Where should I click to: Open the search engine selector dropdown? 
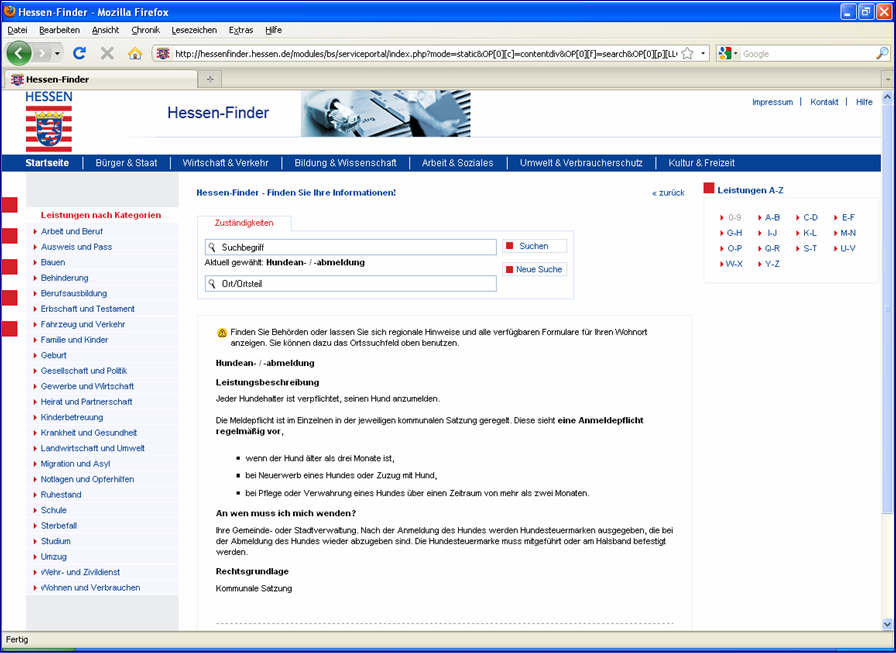[728, 54]
